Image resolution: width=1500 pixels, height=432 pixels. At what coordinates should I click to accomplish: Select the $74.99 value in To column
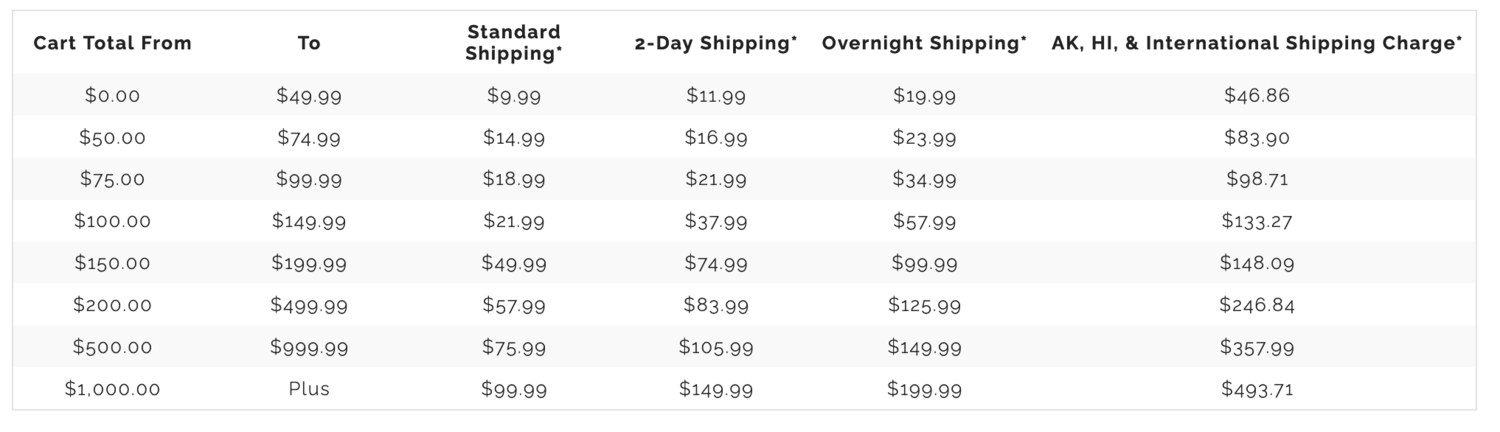308,138
